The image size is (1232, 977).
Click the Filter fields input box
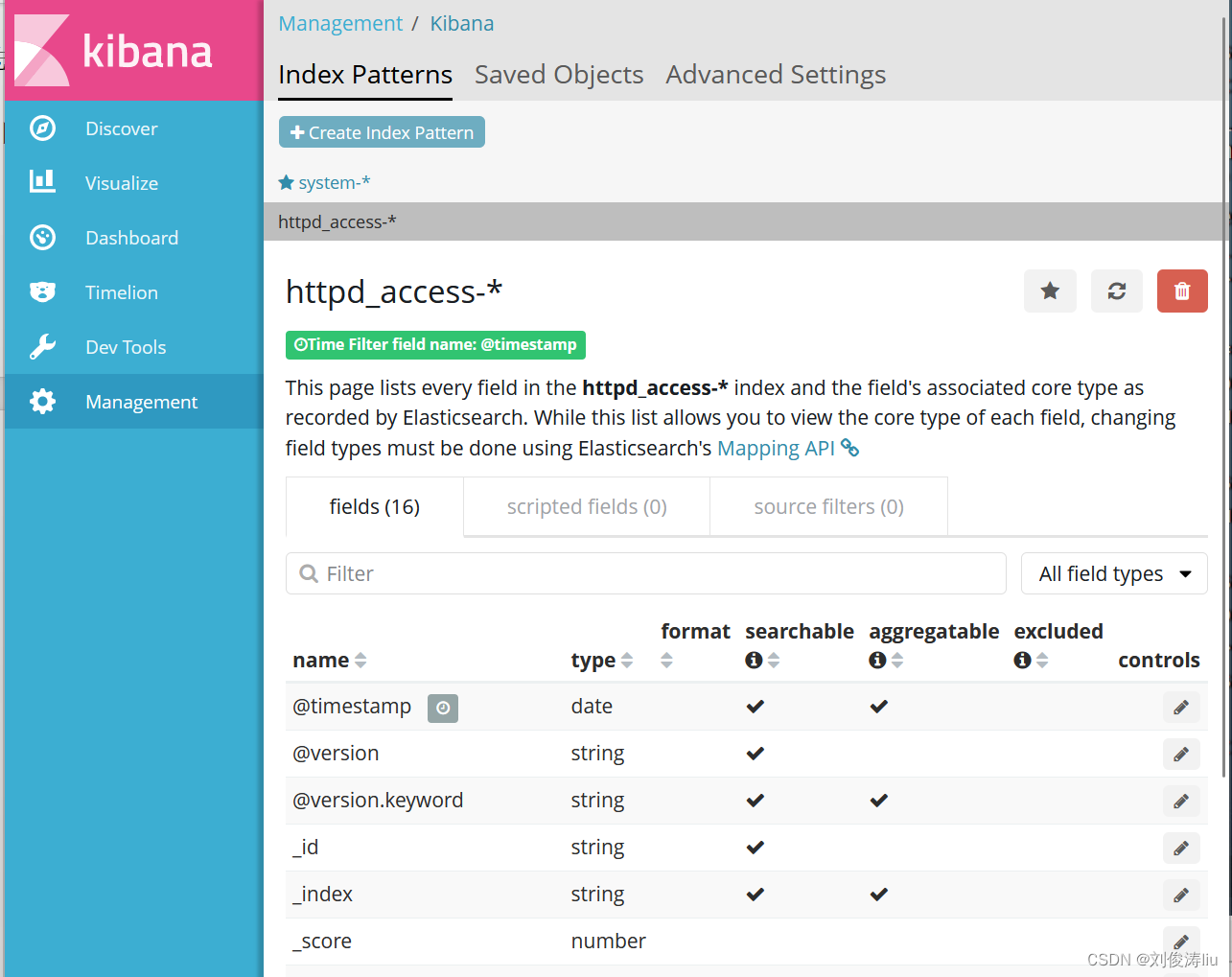[x=646, y=573]
